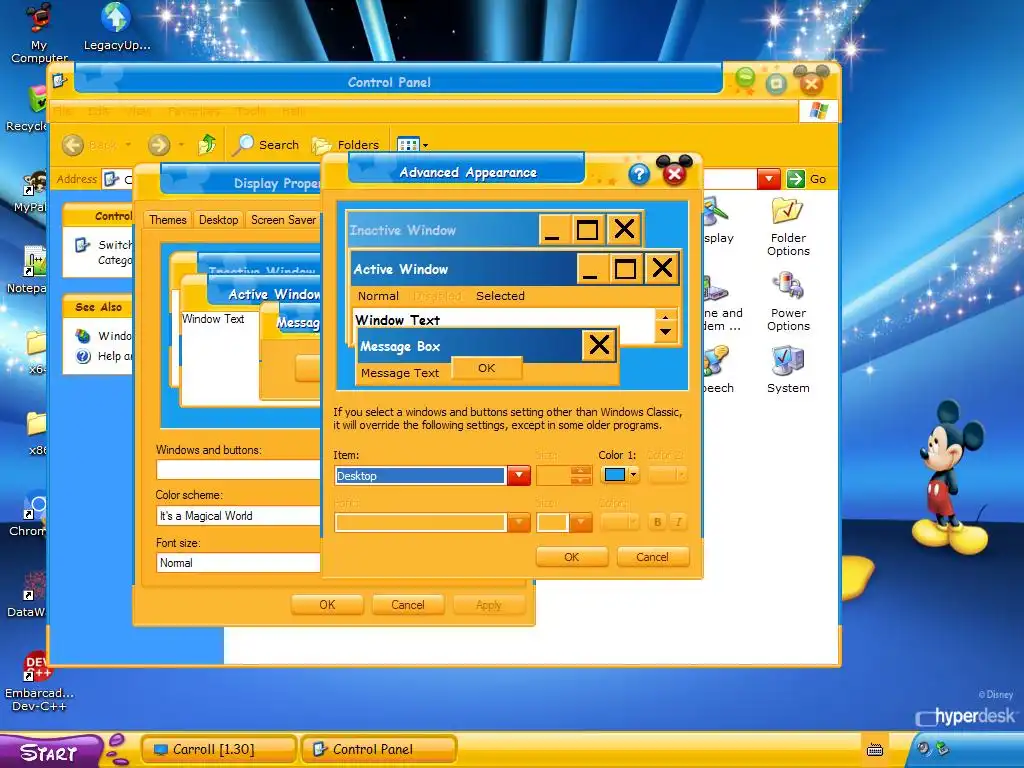Click the Message Text label in preview
The image size is (1024, 768).
click(400, 373)
